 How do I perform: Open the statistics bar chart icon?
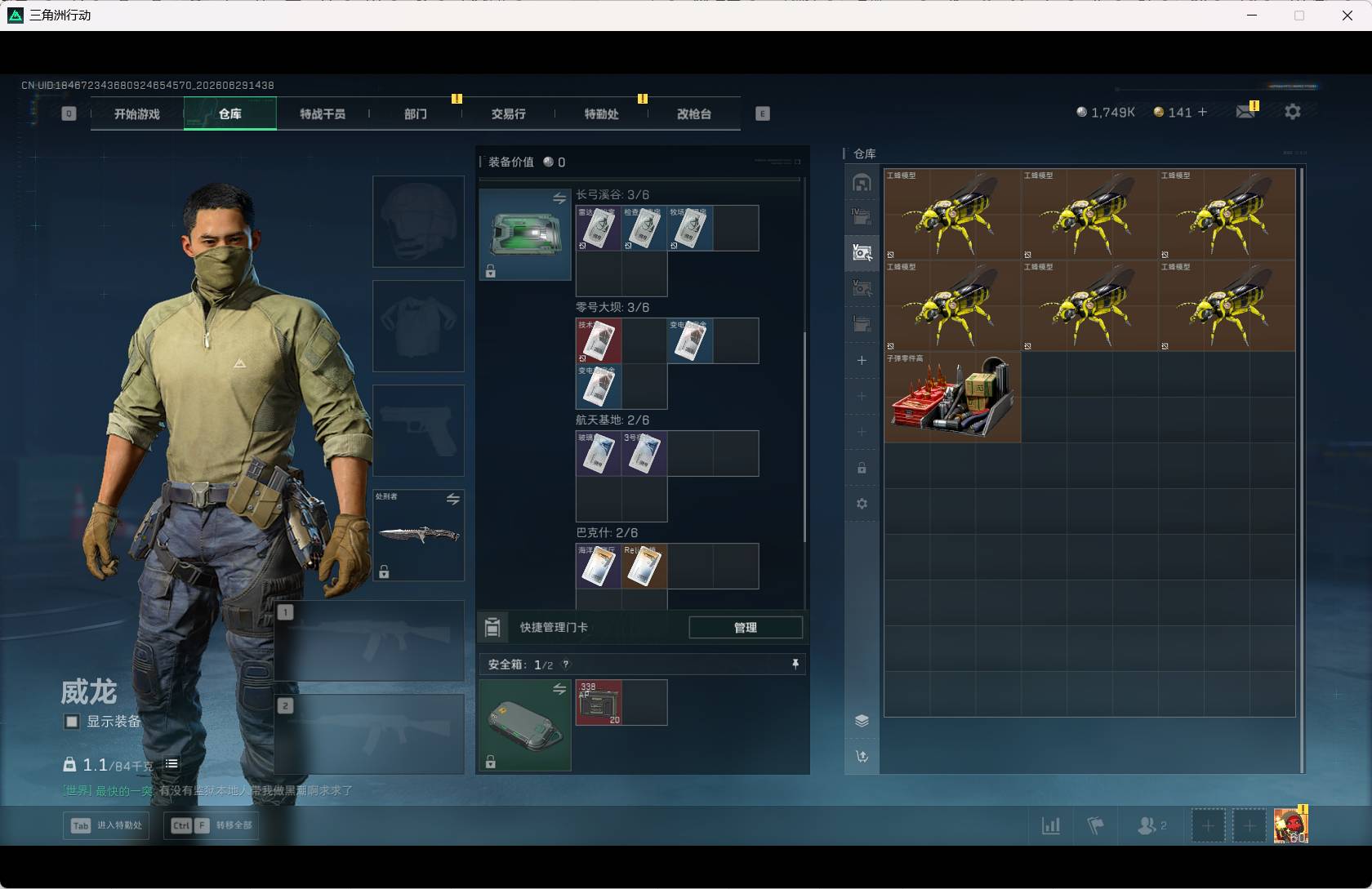tap(1051, 826)
